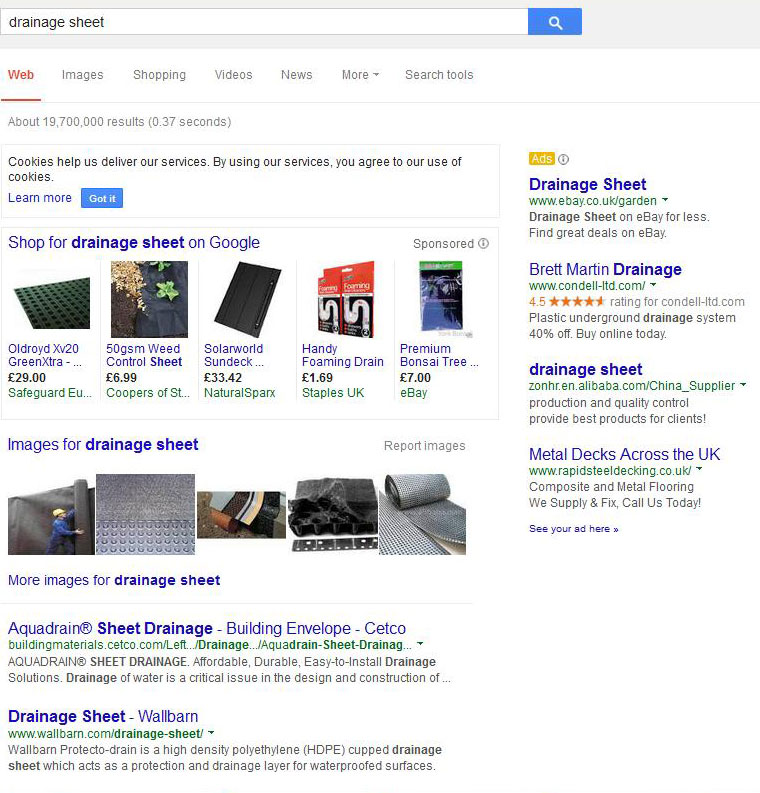
Task: Click the blue magnifier search button
Action: tap(555, 22)
